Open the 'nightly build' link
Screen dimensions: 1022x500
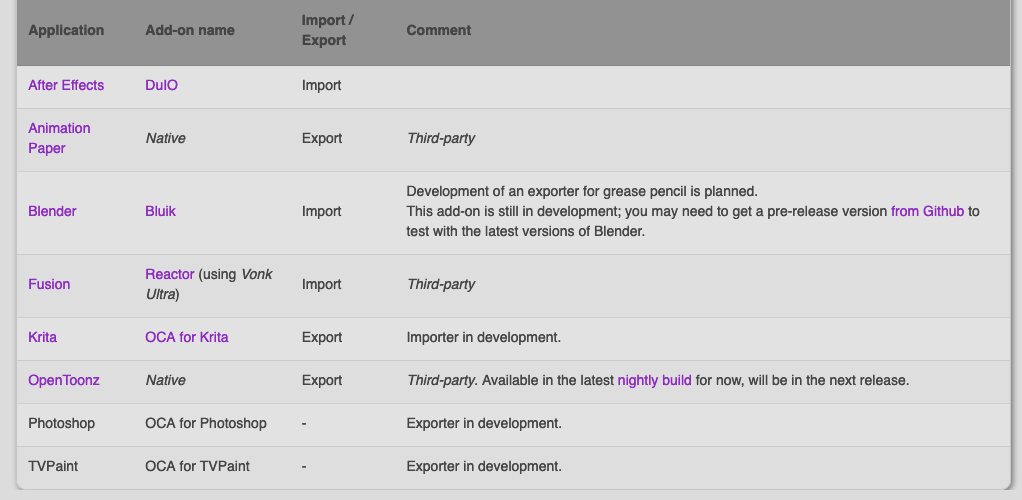pos(654,380)
